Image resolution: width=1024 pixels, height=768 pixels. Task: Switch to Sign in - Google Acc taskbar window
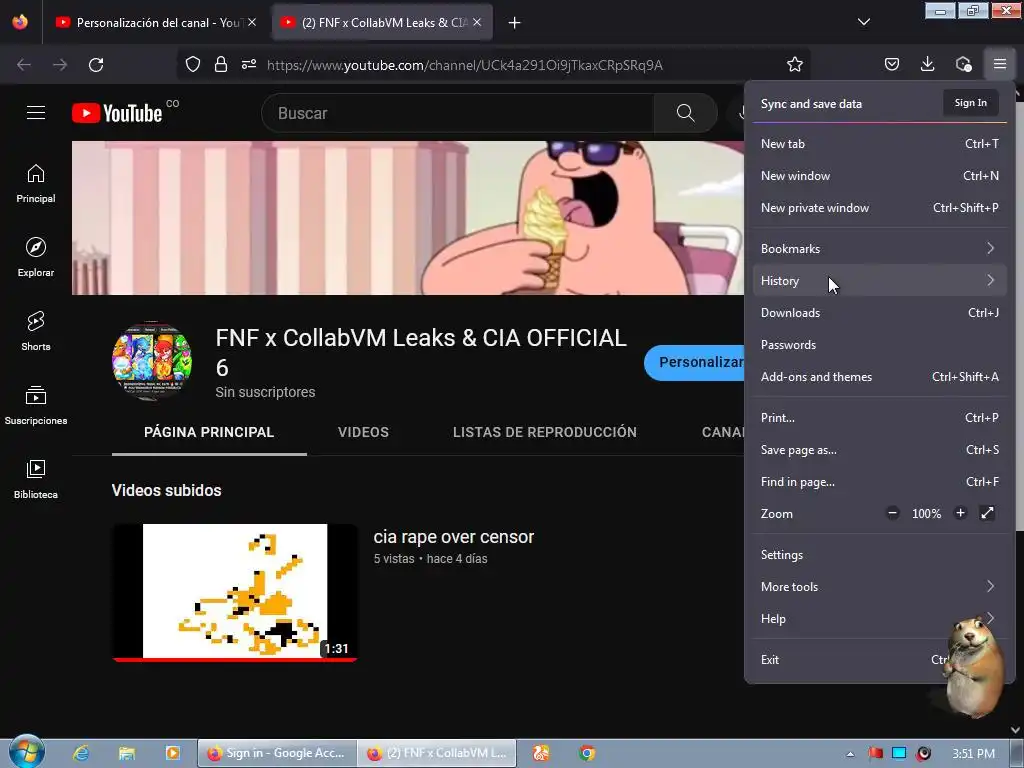[278, 753]
